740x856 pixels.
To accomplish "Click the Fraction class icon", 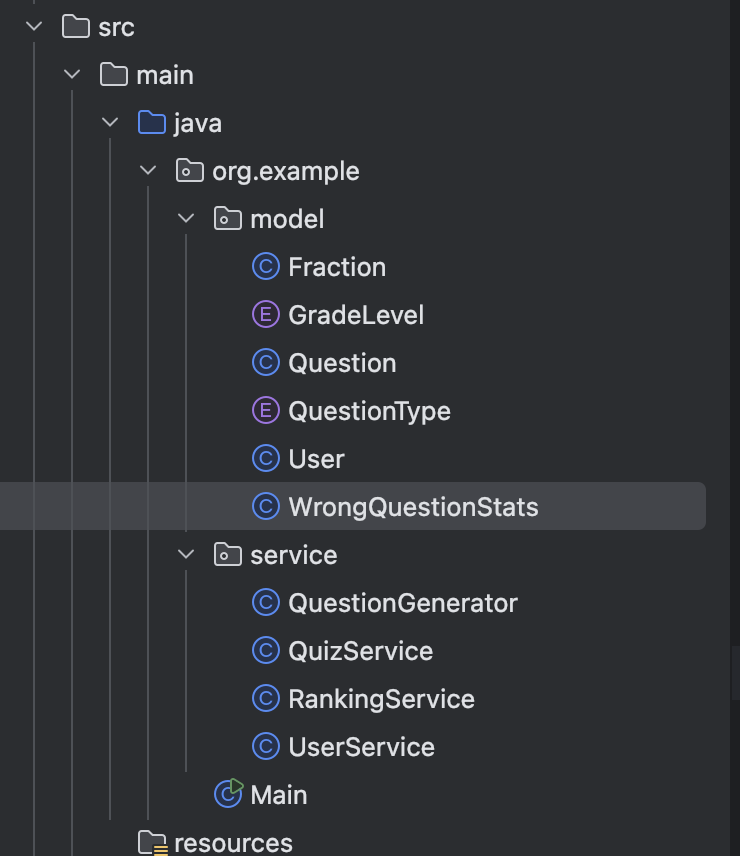I will point(265,267).
